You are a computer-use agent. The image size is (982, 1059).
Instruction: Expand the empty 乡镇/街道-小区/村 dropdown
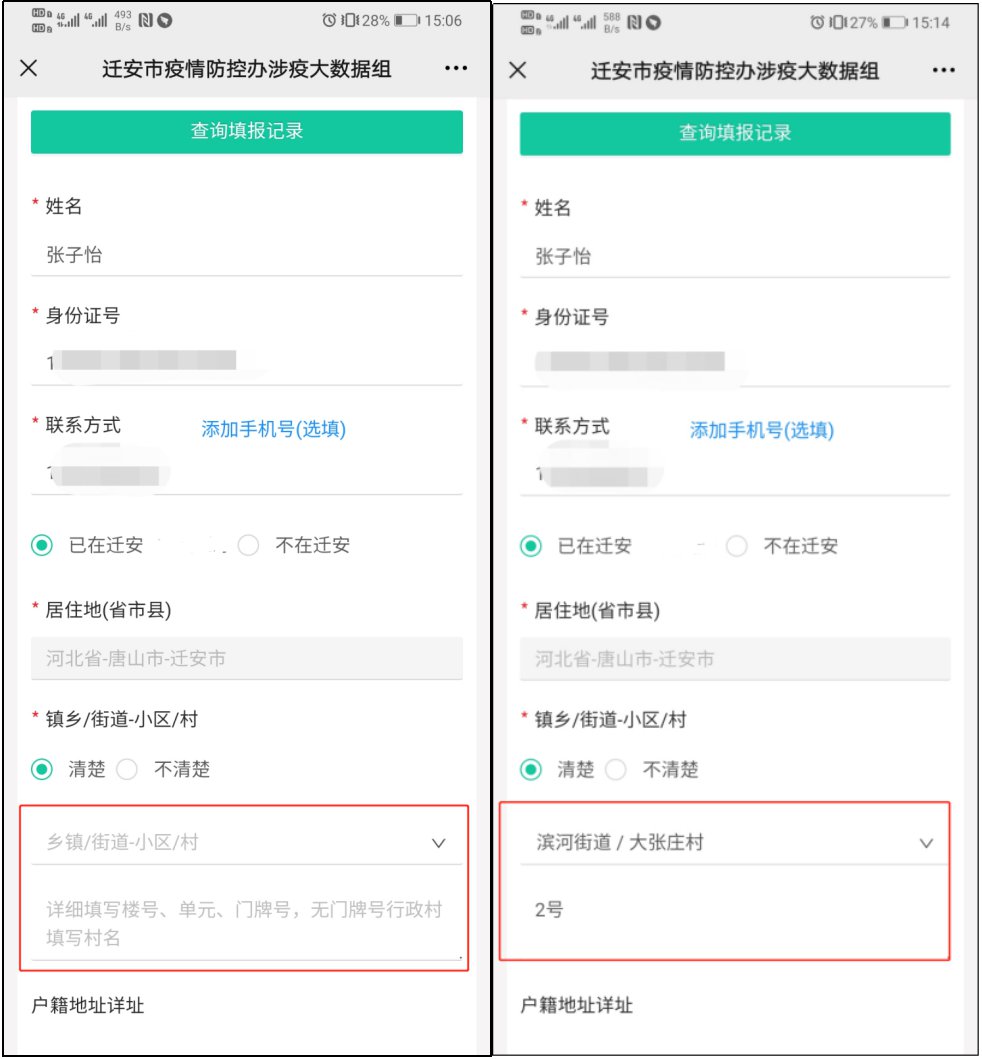(x=246, y=843)
